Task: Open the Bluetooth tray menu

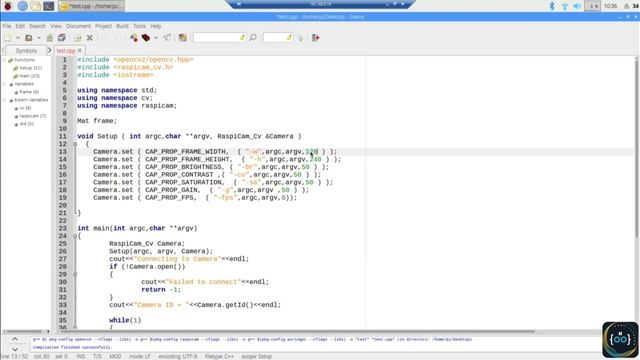Action: tap(552, 6)
